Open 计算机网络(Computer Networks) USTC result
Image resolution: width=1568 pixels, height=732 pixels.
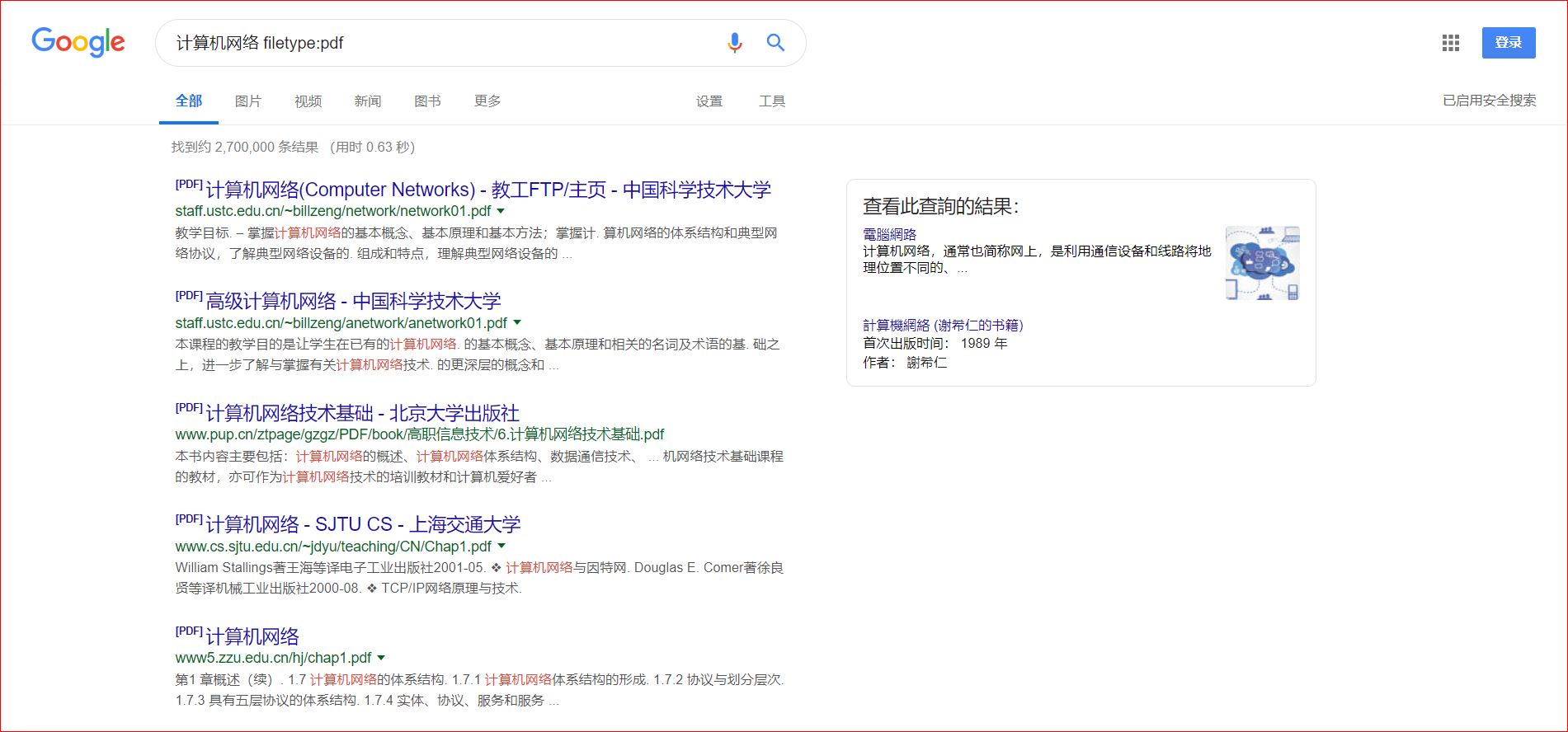pyautogui.click(x=488, y=190)
